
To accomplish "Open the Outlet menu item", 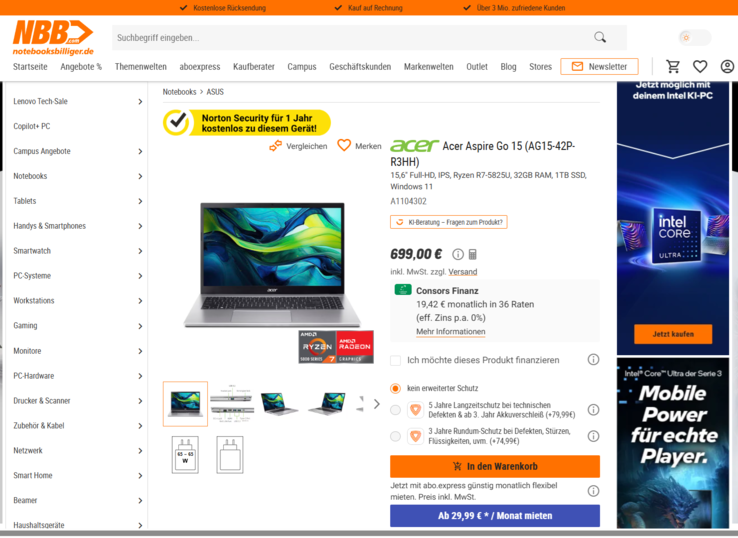I will 477,66.
